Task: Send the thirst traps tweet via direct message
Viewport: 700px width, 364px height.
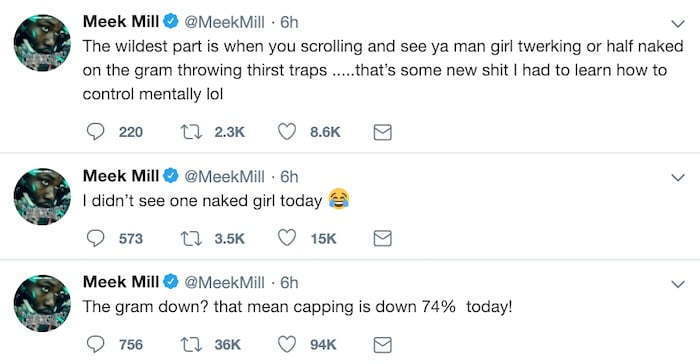Action: 383,132
